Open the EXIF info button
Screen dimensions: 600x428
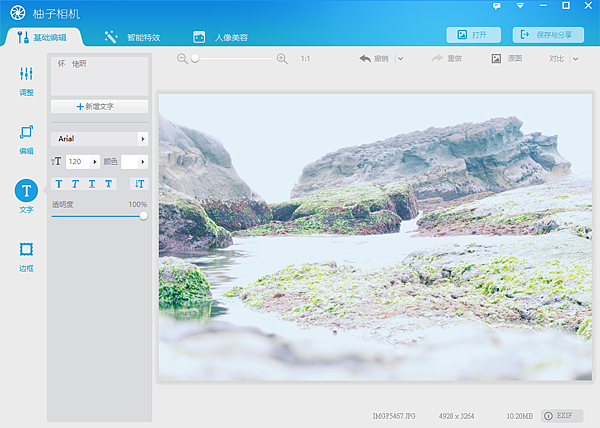tap(562, 416)
